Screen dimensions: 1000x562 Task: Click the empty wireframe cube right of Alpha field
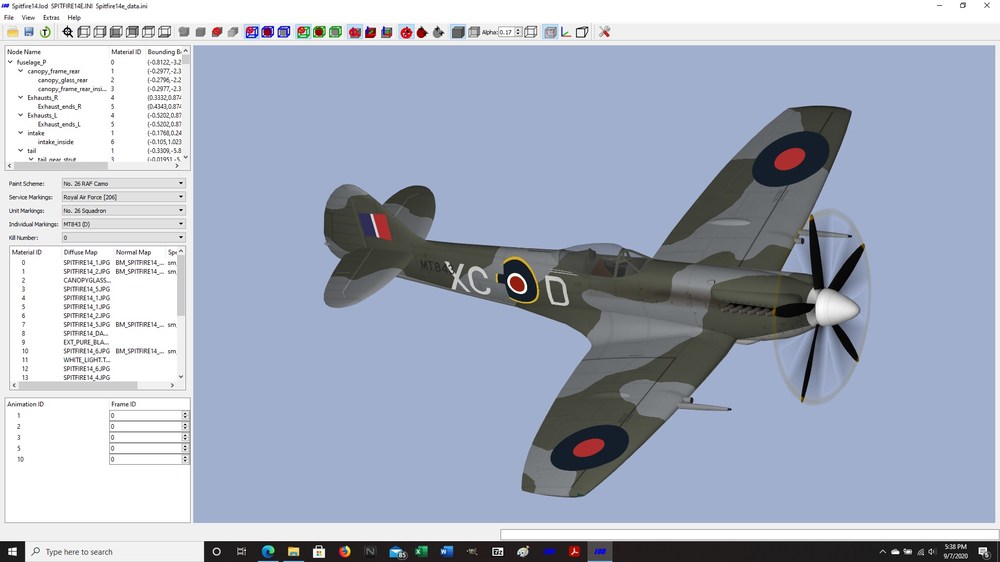531,32
